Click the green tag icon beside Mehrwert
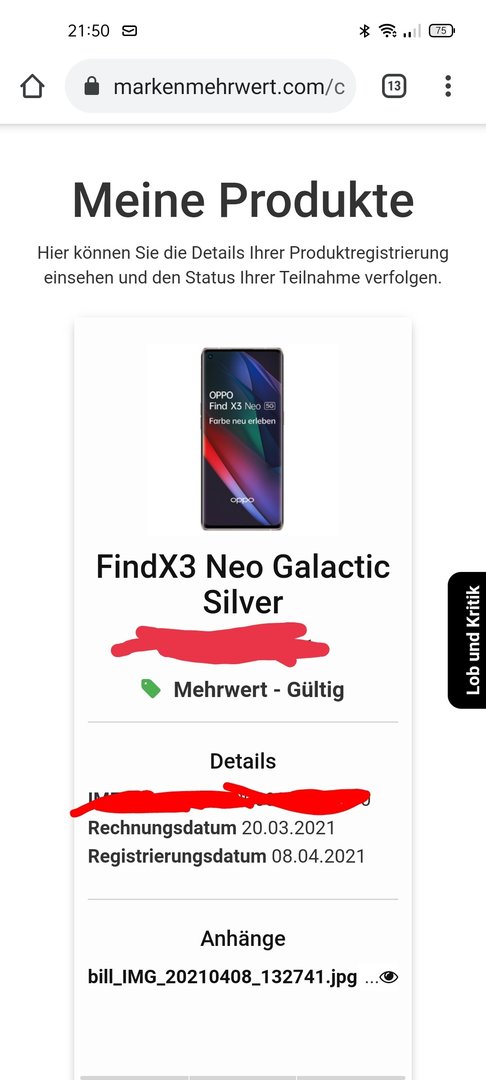This screenshot has width=486, height=1080. pos(151,688)
